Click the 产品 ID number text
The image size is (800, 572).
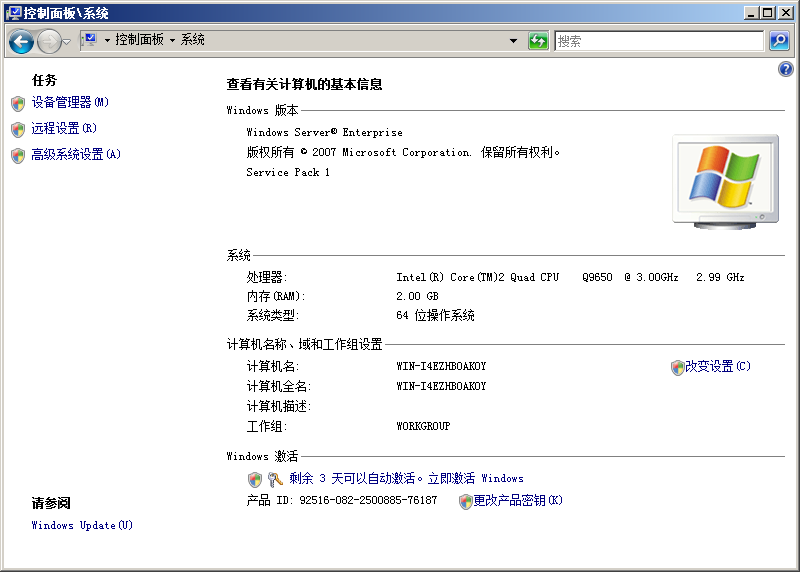(368, 500)
